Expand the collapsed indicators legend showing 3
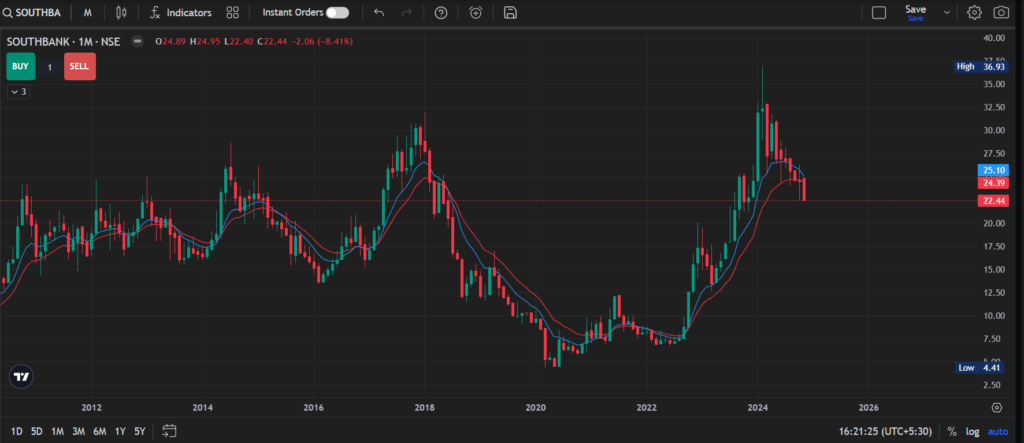Image resolution: width=1024 pixels, height=443 pixels. point(18,92)
